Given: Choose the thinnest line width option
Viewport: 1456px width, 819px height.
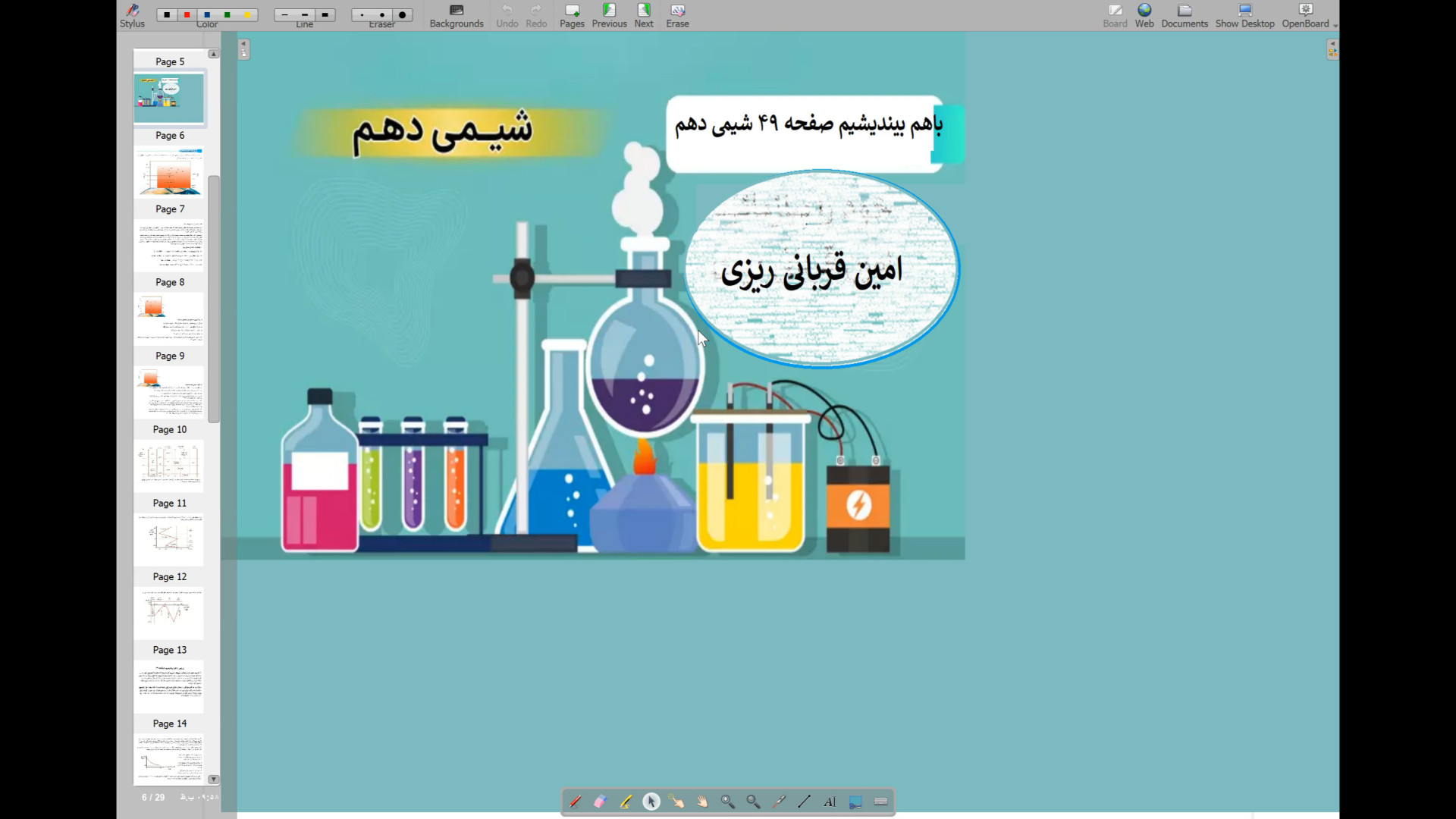Looking at the screenshot, I should pyautogui.click(x=284, y=14).
